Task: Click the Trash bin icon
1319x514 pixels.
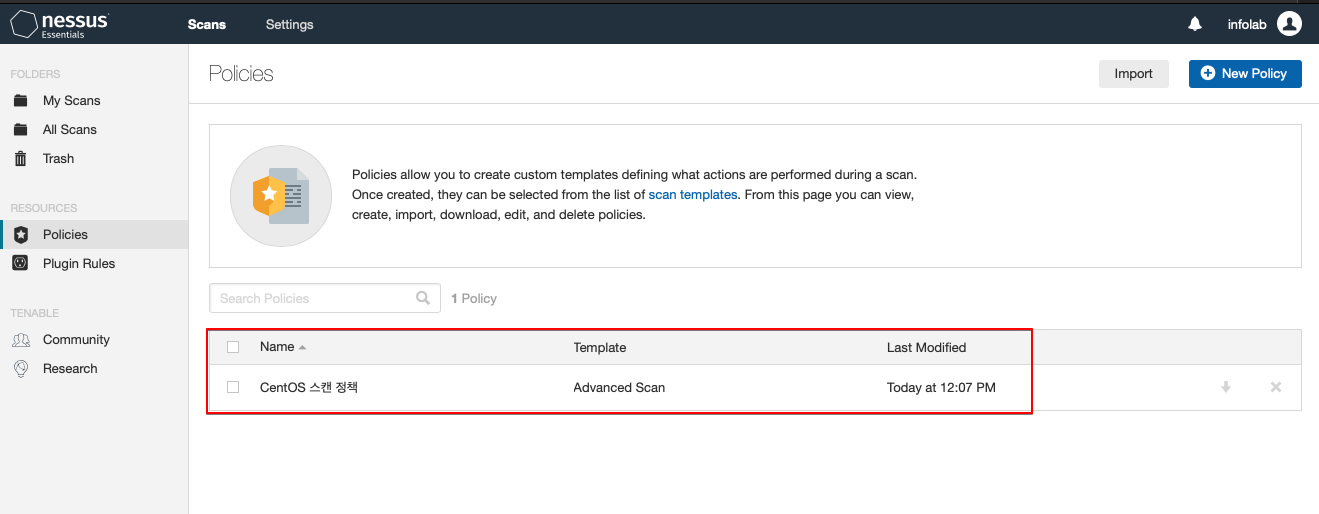Action: 20,159
